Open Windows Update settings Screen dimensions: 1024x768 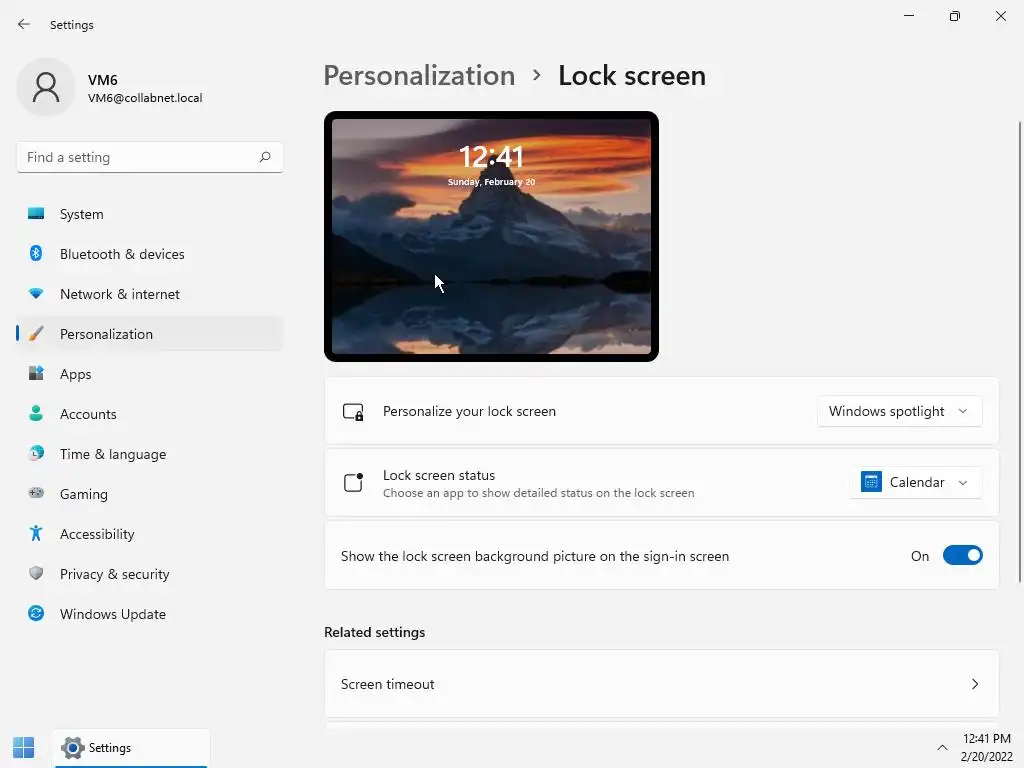click(150, 614)
